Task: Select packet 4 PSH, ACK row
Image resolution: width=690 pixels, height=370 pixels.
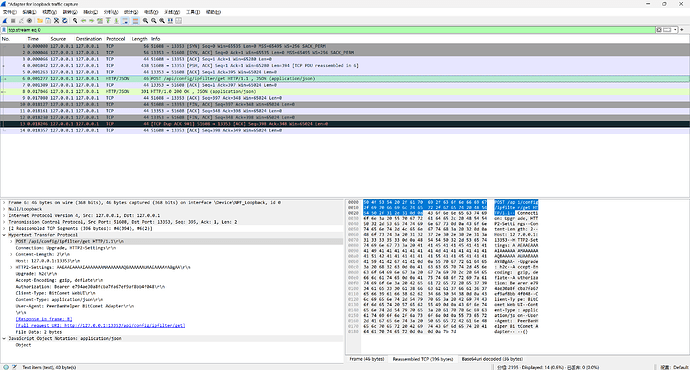Action: click(345, 66)
